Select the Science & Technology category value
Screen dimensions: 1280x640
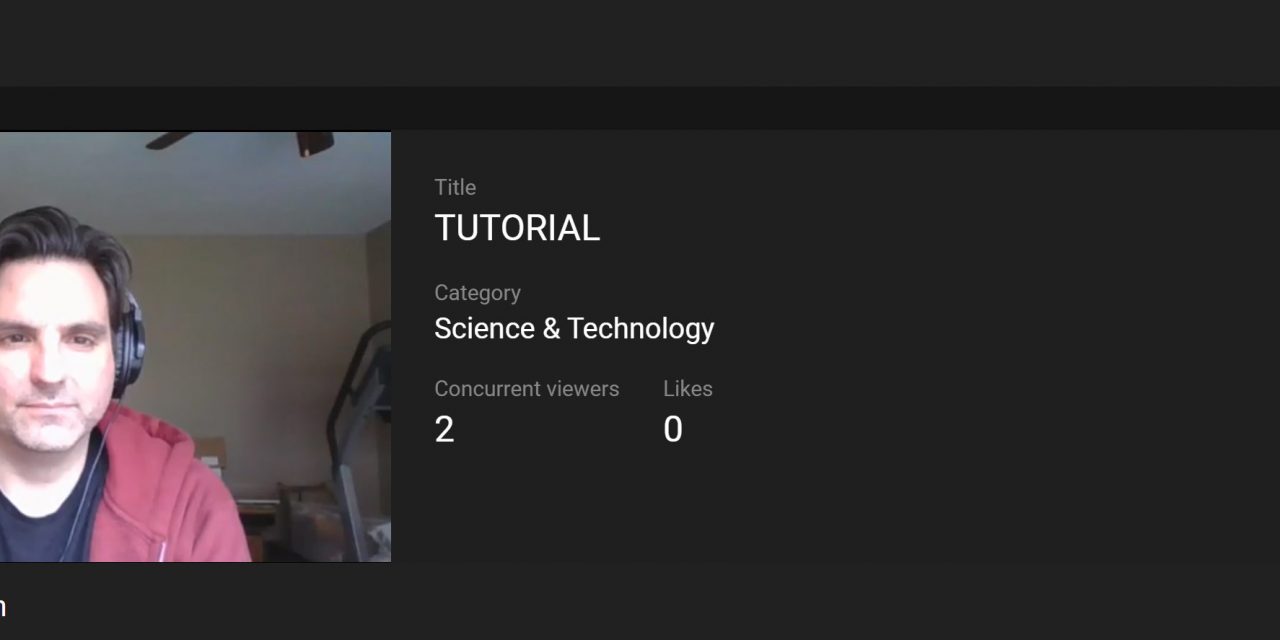click(574, 329)
